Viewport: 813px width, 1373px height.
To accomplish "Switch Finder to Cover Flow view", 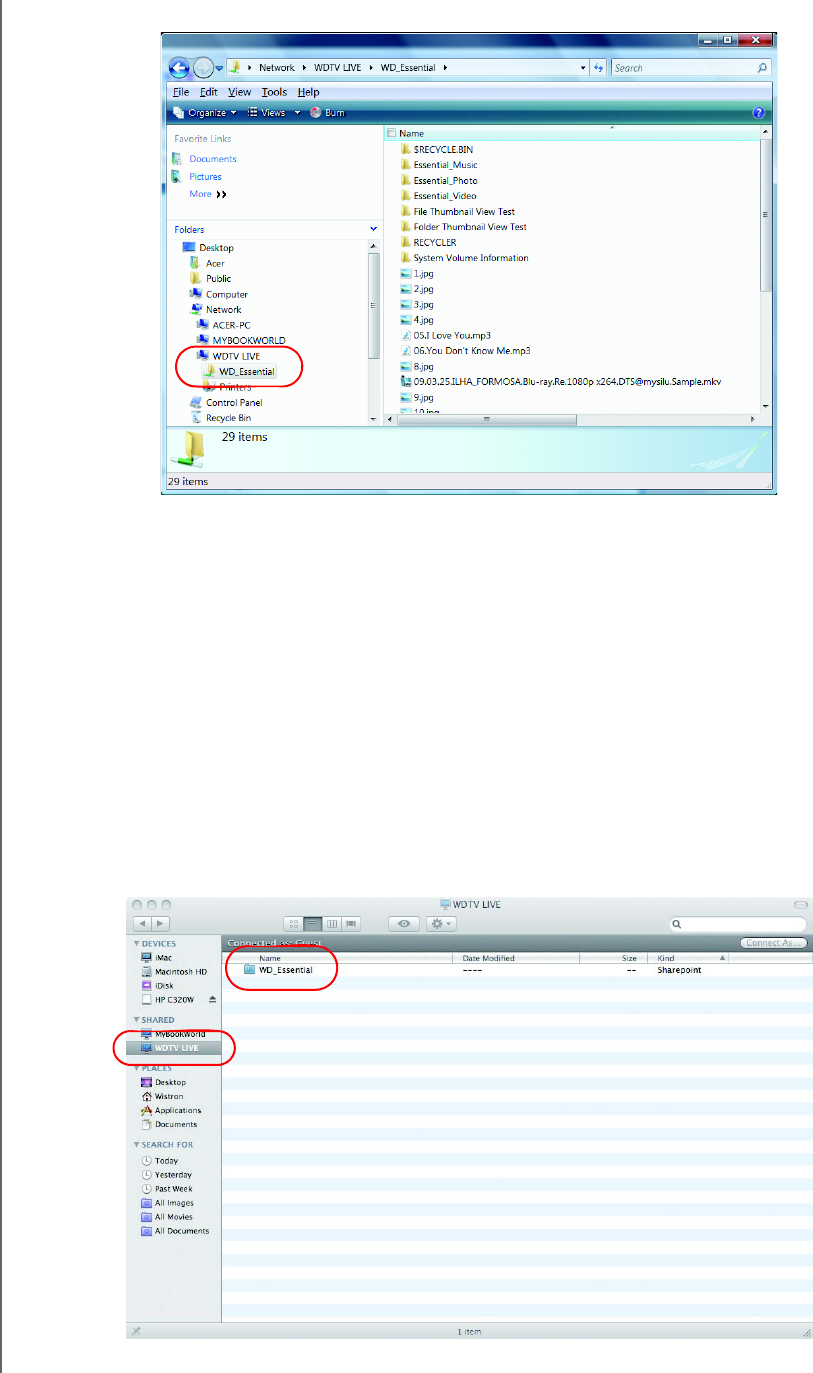I will (351, 924).
